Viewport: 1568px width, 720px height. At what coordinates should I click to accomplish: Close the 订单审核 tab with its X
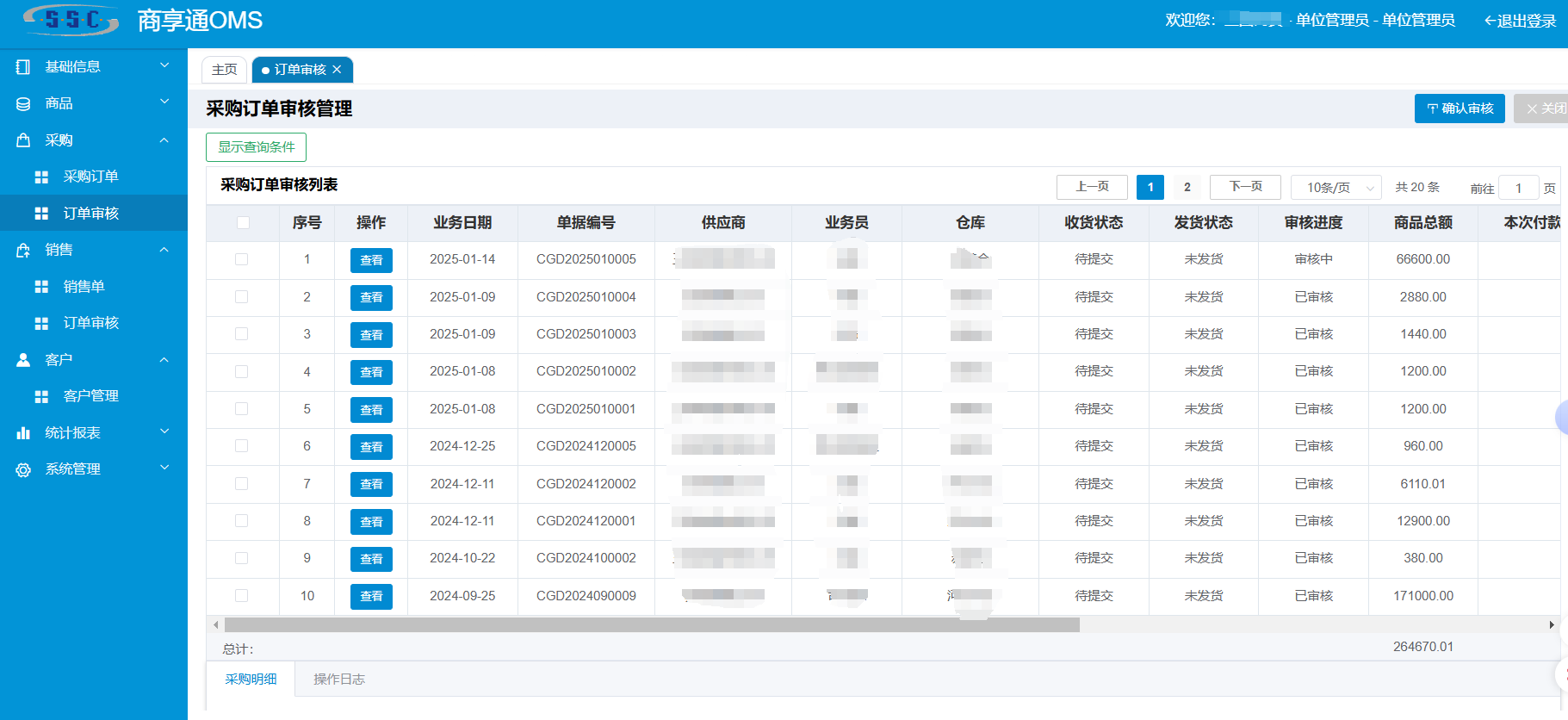tap(337, 70)
